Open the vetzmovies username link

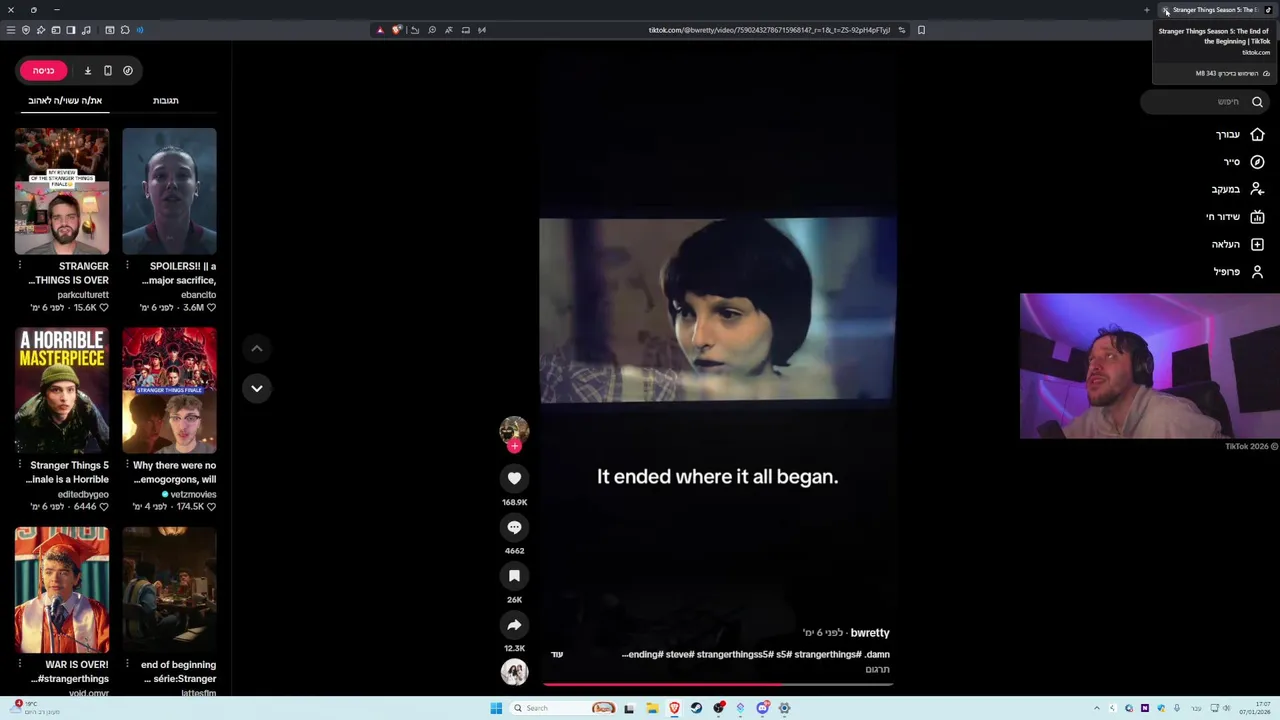pyautogui.click(x=192, y=494)
